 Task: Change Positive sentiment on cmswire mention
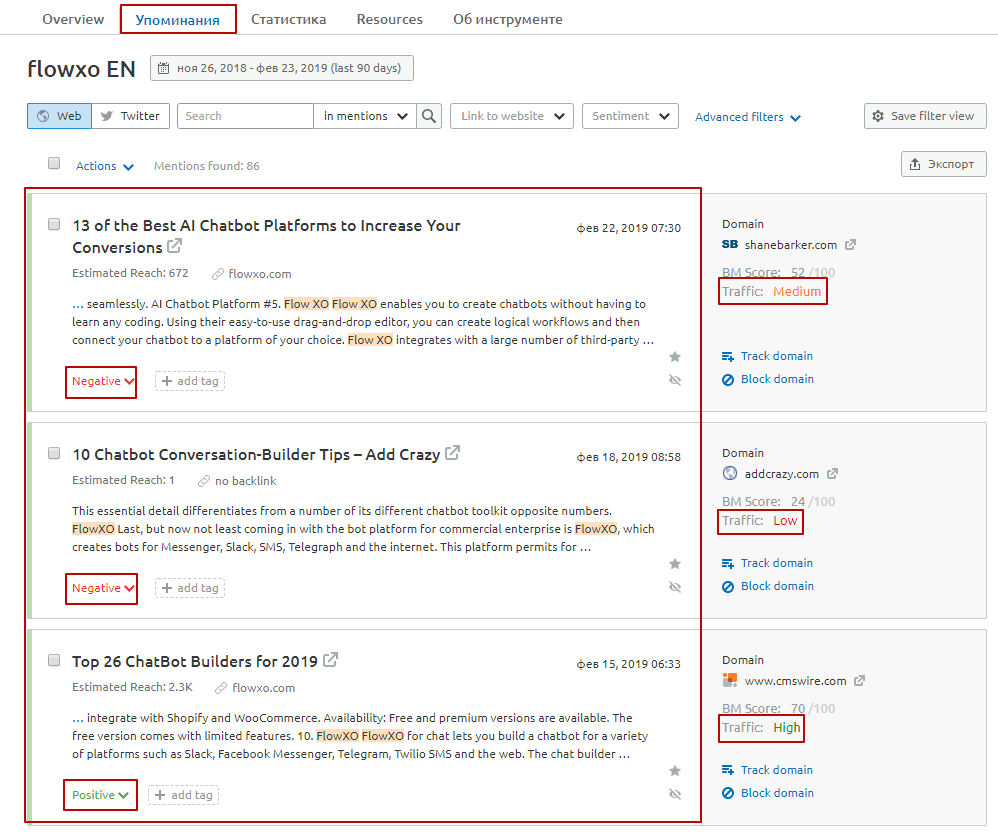click(x=100, y=795)
